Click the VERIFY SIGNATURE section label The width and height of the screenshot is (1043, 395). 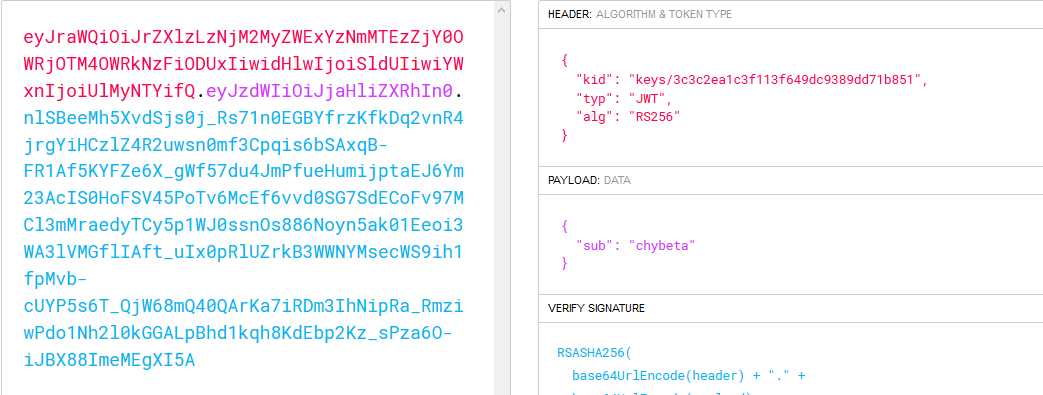(596, 308)
